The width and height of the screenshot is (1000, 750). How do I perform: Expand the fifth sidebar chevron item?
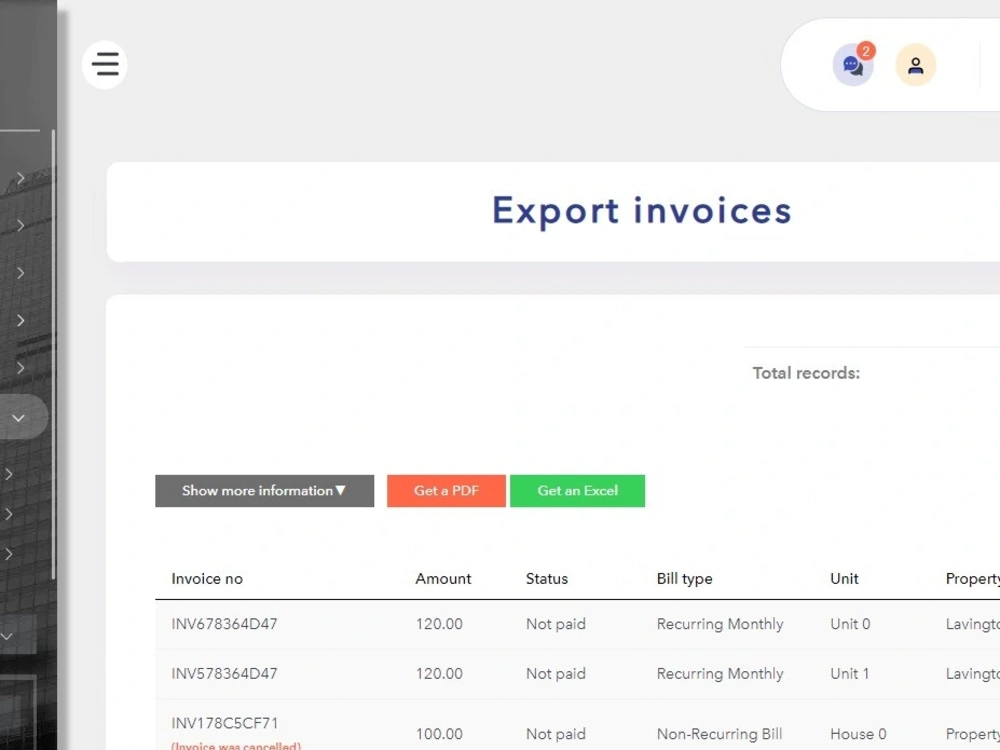click(20, 367)
